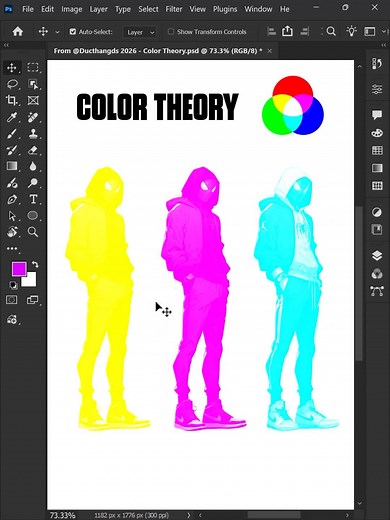Close the Color Theory.psd document tab
The height and width of the screenshot is (520, 390).
pyautogui.click(x=270, y=51)
